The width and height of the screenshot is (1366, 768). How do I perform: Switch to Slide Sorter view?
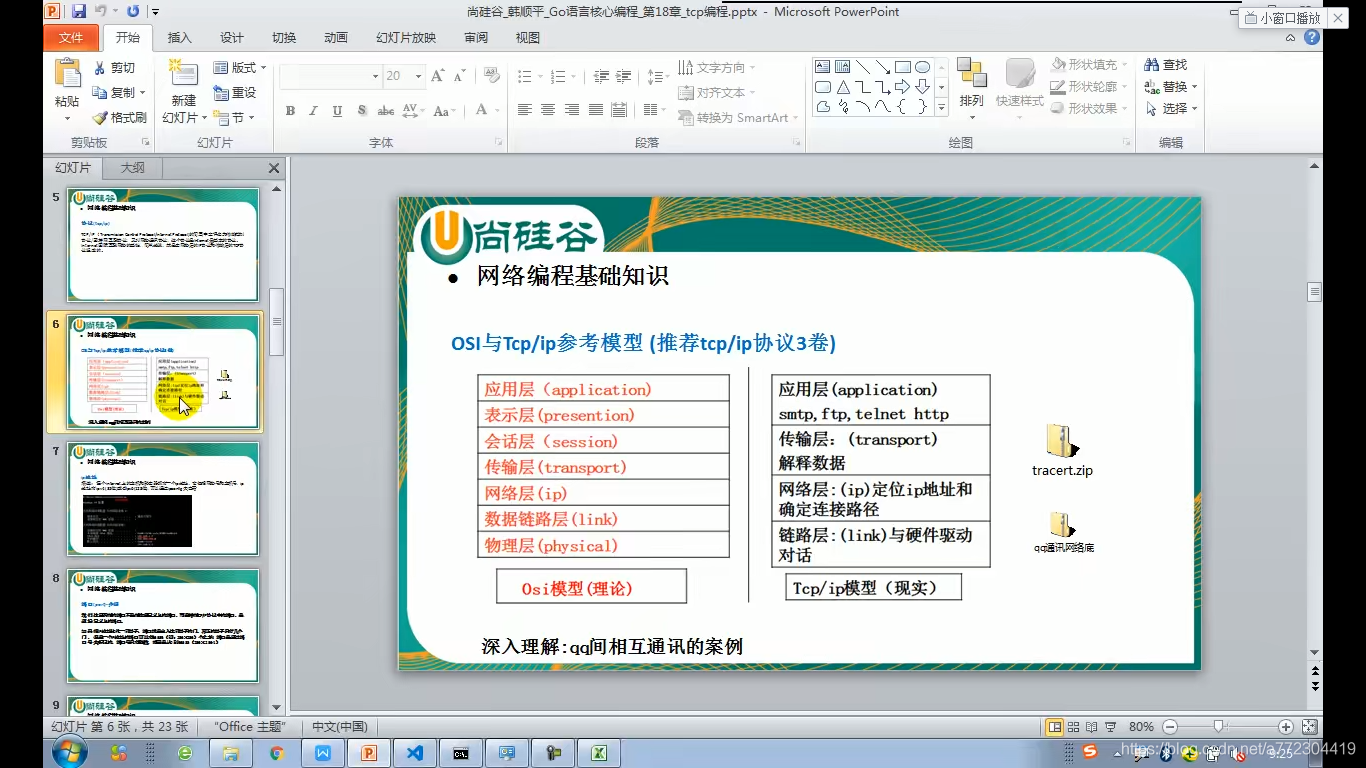[1074, 727]
